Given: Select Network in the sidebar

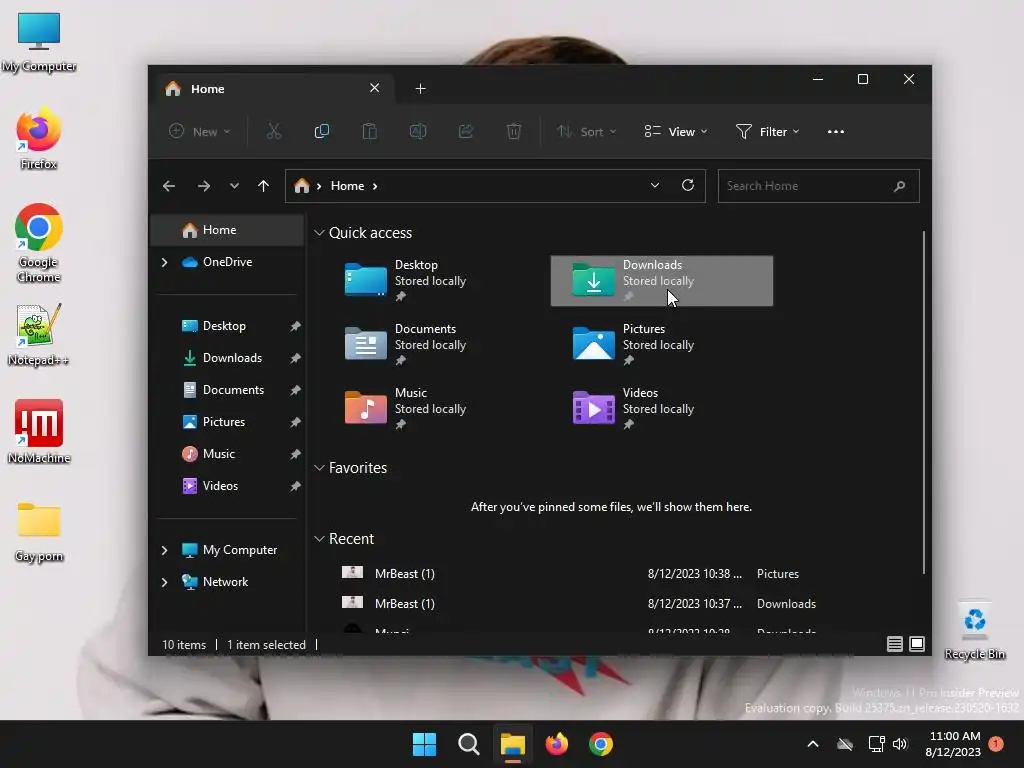Looking at the screenshot, I should (227, 582).
